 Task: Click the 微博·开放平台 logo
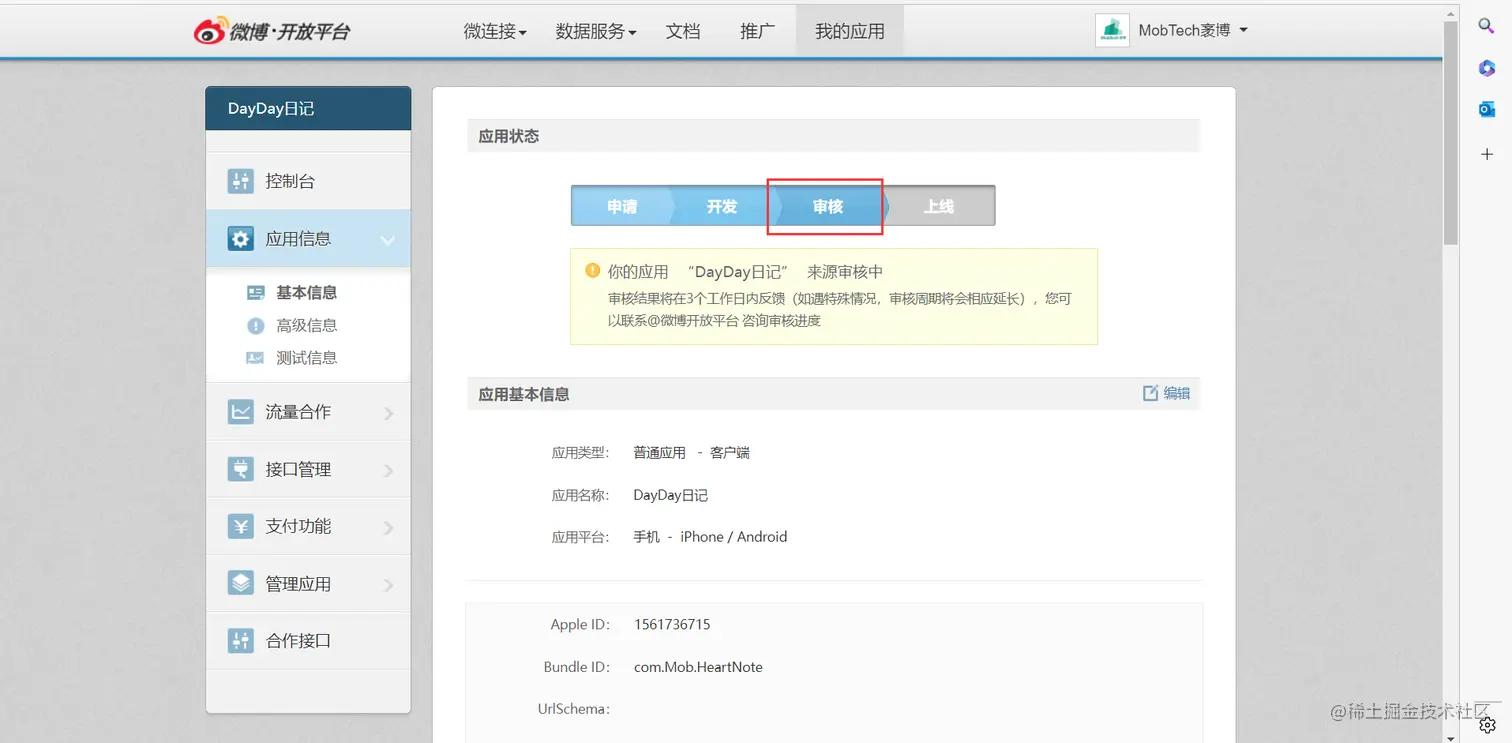pos(272,30)
